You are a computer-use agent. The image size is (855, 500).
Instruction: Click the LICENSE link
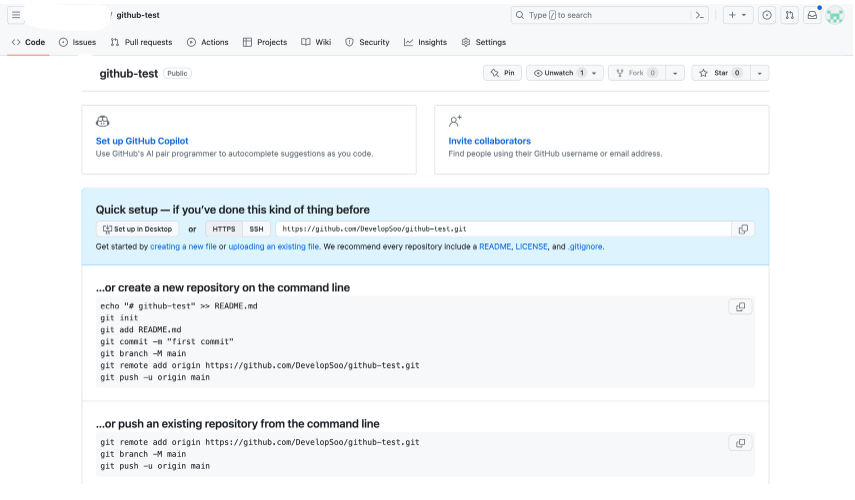(x=531, y=246)
